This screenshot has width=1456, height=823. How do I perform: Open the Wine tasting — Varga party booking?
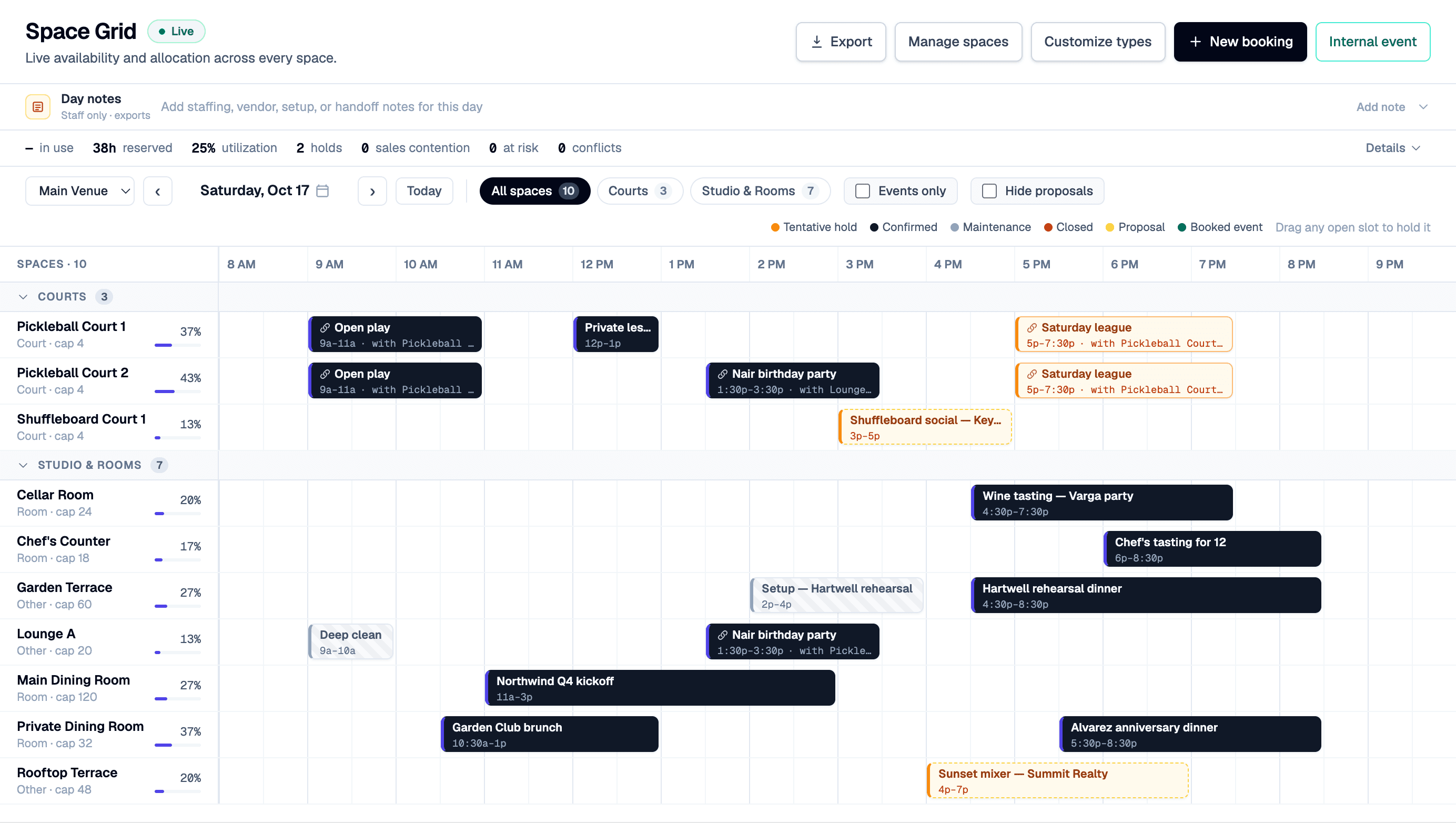pyautogui.click(x=1101, y=503)
